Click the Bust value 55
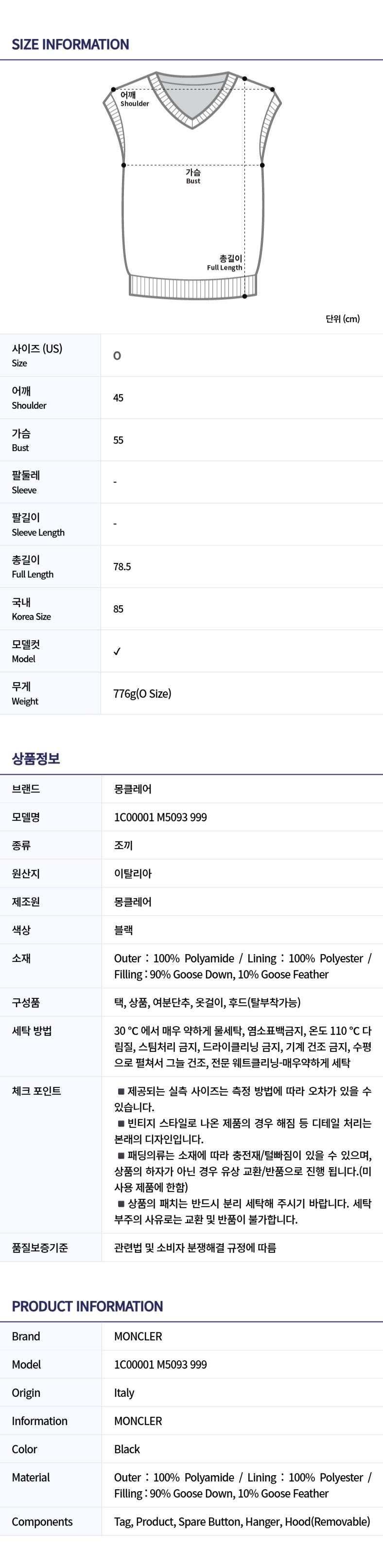 click(x=119, y=440)
